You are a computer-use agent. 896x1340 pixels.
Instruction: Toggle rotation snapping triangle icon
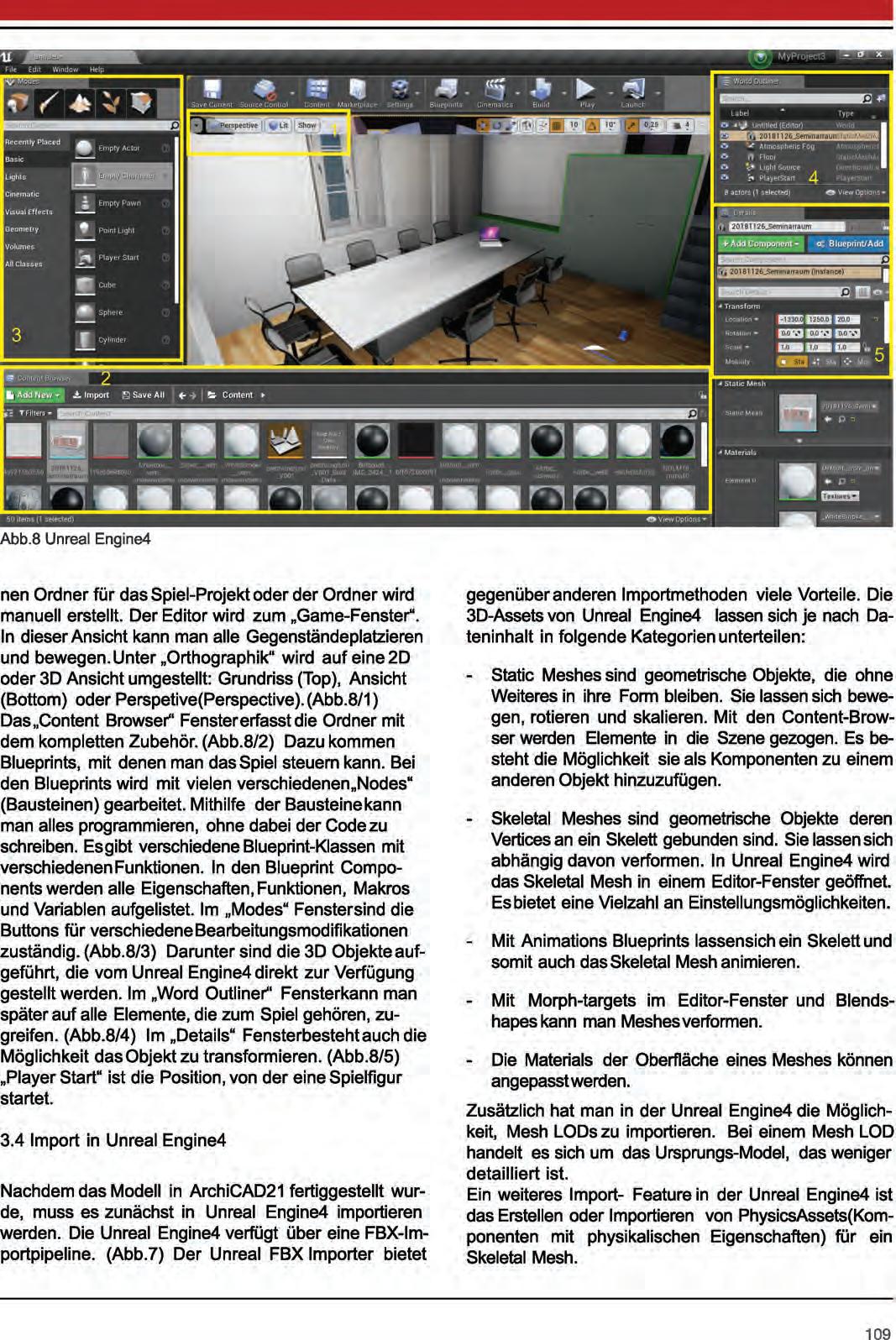tap(593, 125)
